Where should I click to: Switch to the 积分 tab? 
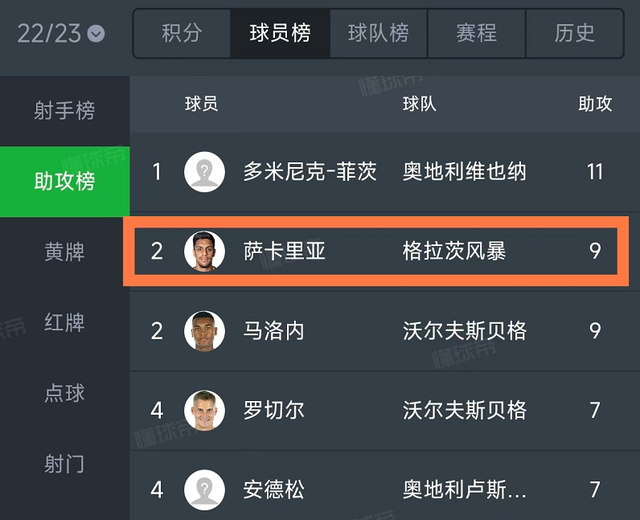(x=182, y=33)
